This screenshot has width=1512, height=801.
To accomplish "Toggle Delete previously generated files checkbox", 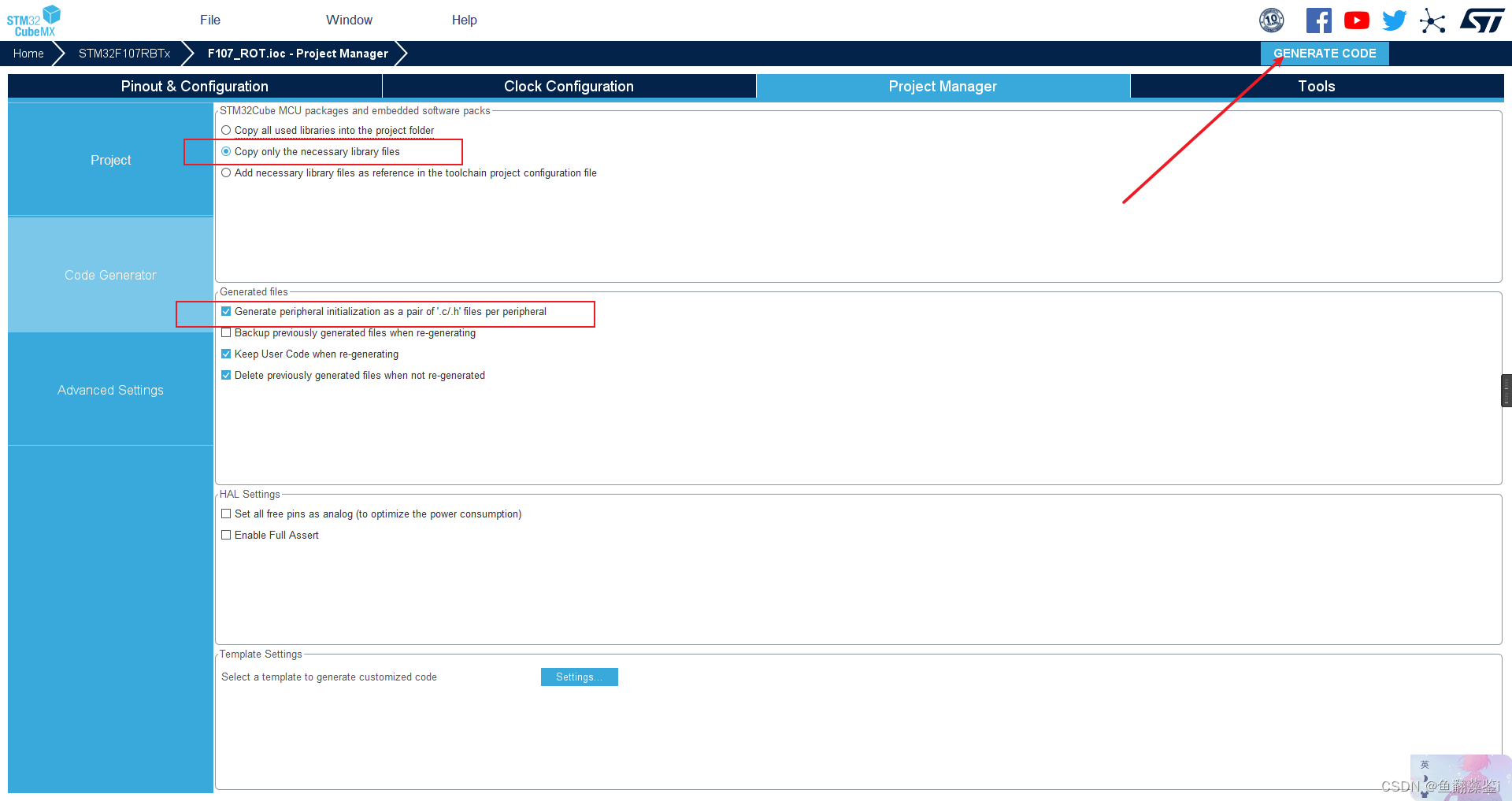I will pyautogui.click(x=226, y=376).
